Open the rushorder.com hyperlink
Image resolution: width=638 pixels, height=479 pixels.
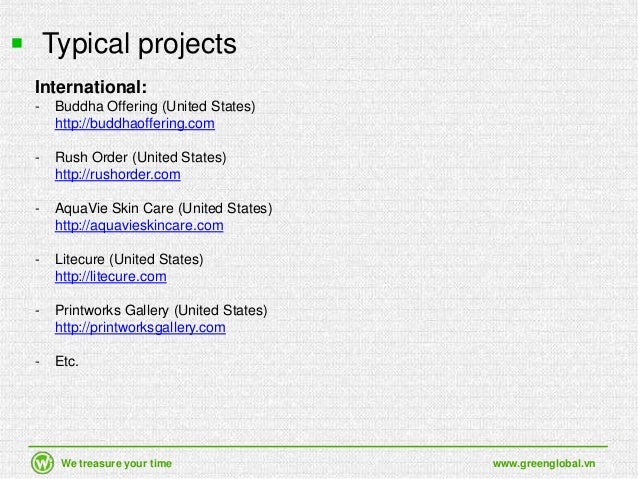point(118,174)
